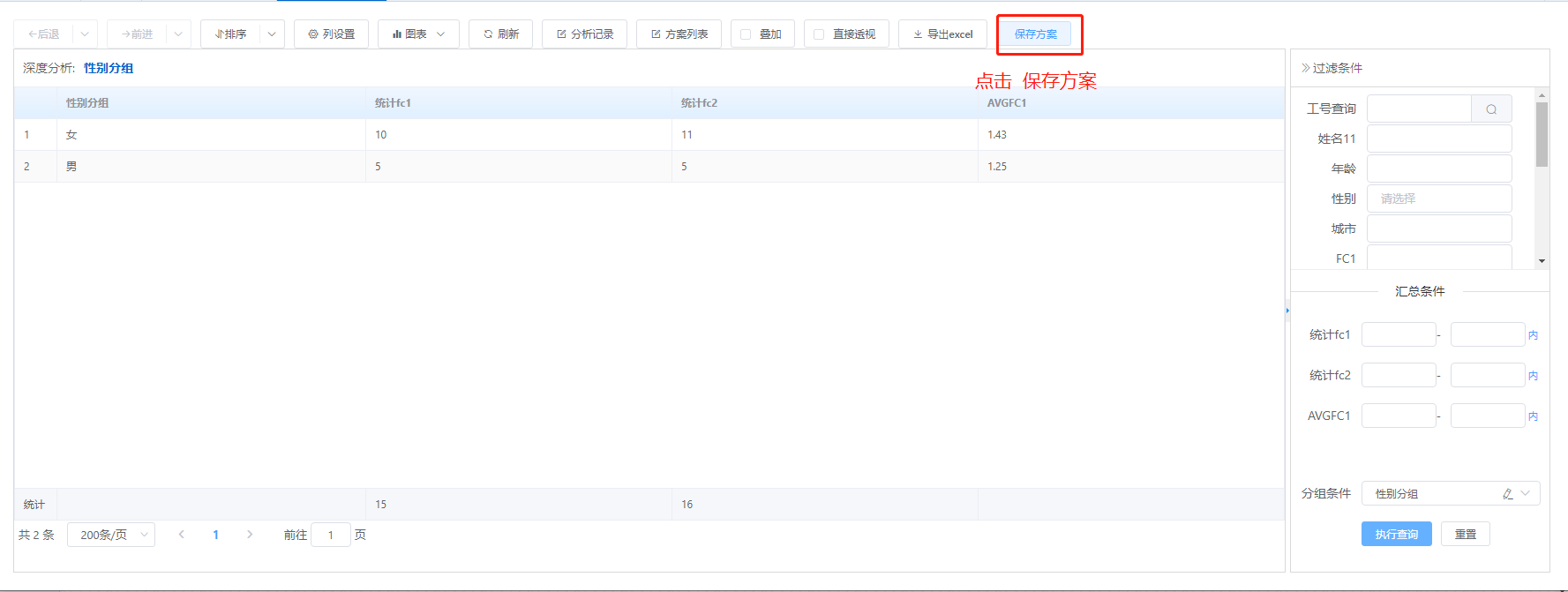This screenshot has width=1568, height=592.
Task: Click 导出excel download button
Action: pos(942,34)
